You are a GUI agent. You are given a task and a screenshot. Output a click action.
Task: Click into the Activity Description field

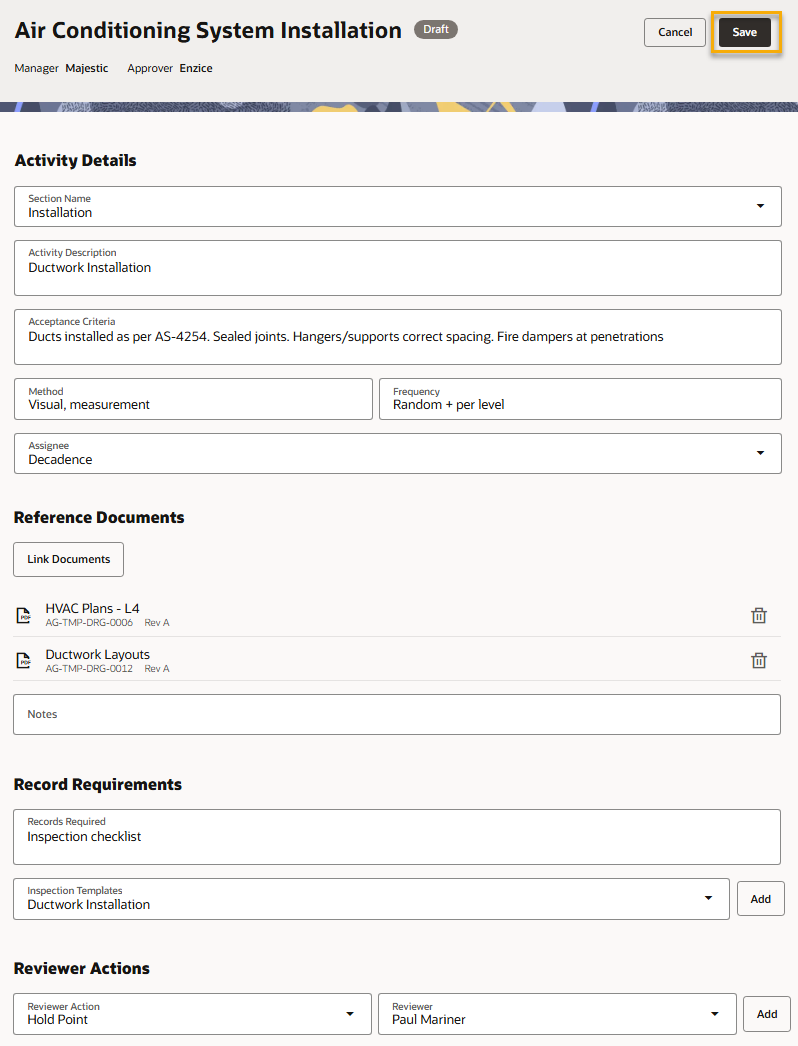click(397, 268)
